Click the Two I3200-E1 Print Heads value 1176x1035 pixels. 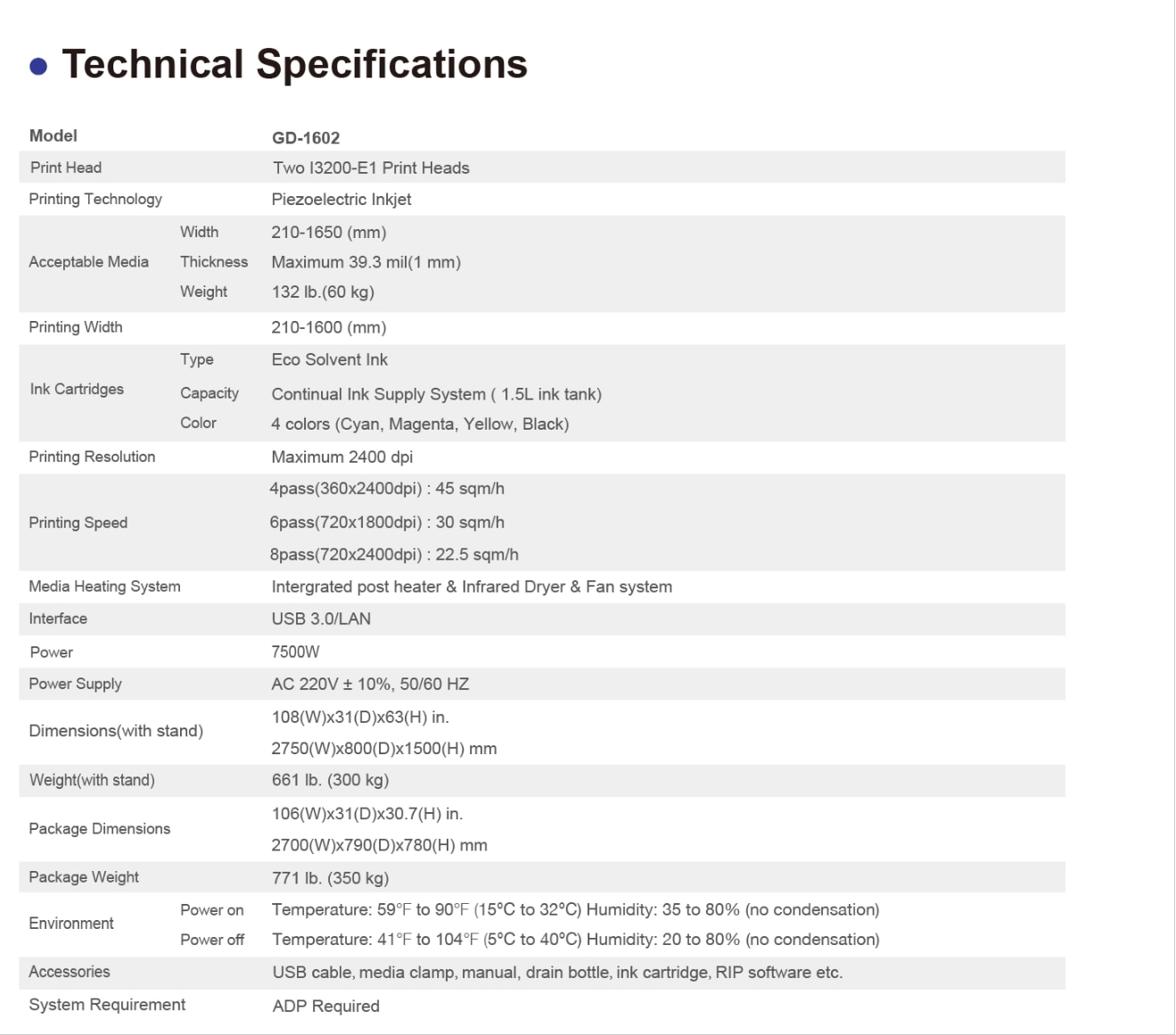(x=371, y=168)
